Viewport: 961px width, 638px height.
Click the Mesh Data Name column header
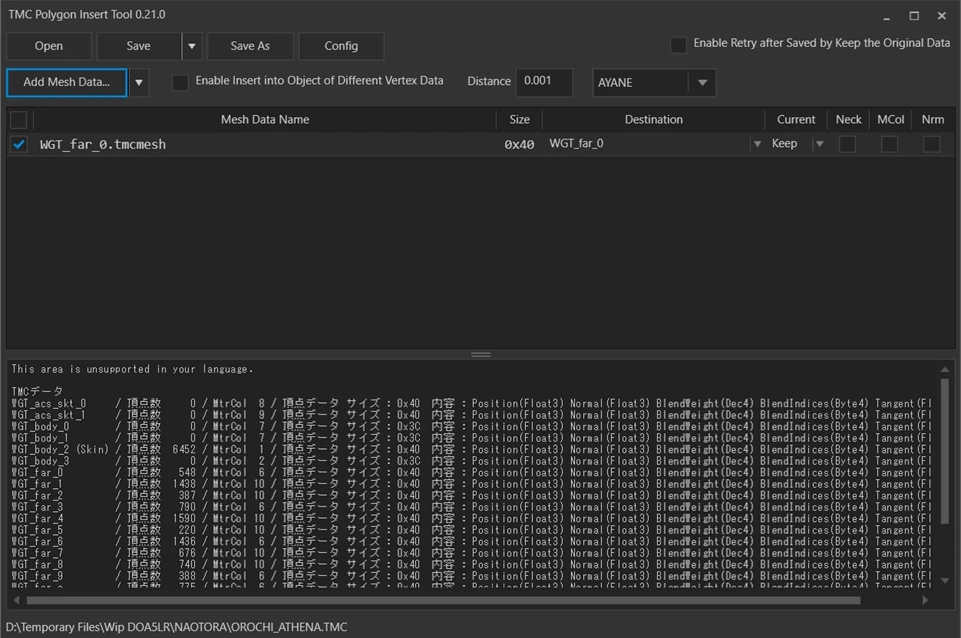(265, 120)
